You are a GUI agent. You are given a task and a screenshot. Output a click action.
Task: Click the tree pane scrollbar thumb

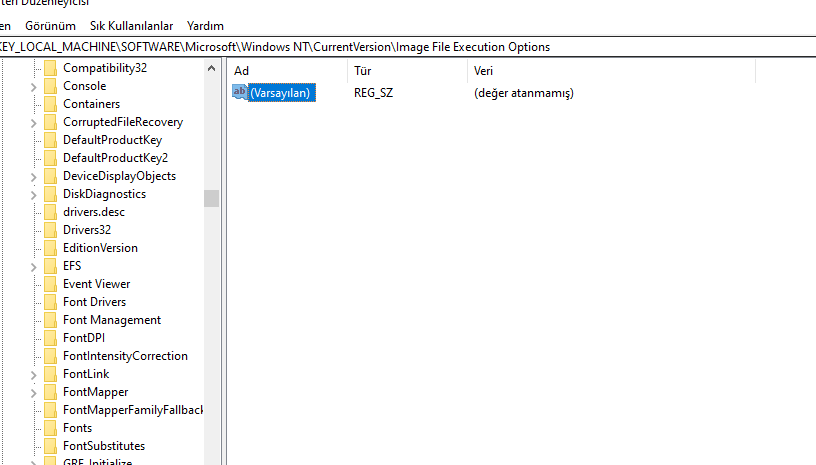pyautogui.click(x=211, y=198)
